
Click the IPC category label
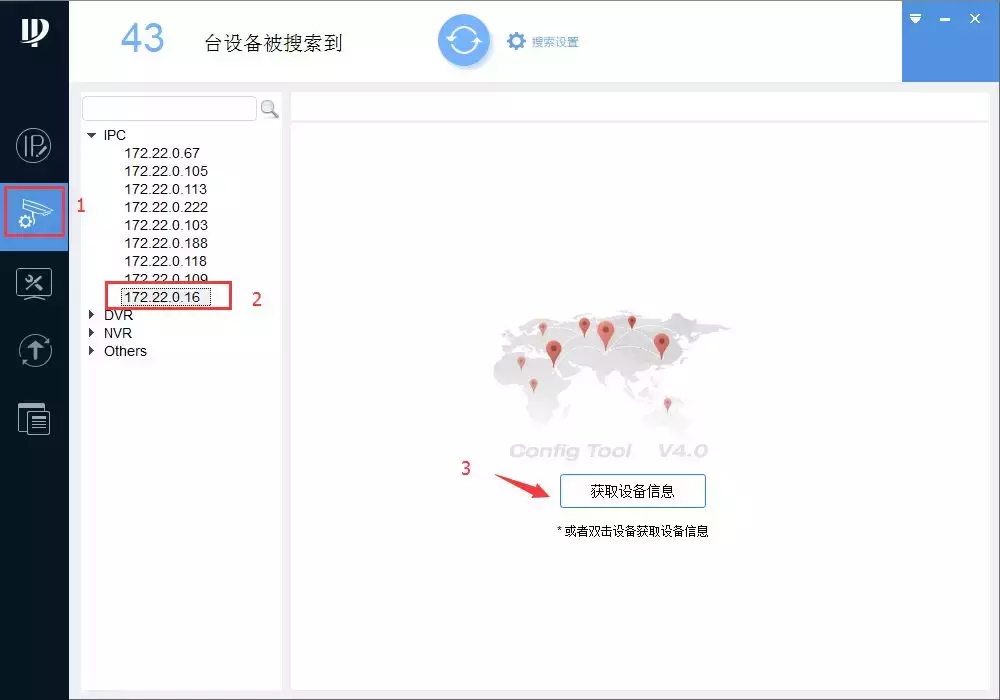coord(115,135)
